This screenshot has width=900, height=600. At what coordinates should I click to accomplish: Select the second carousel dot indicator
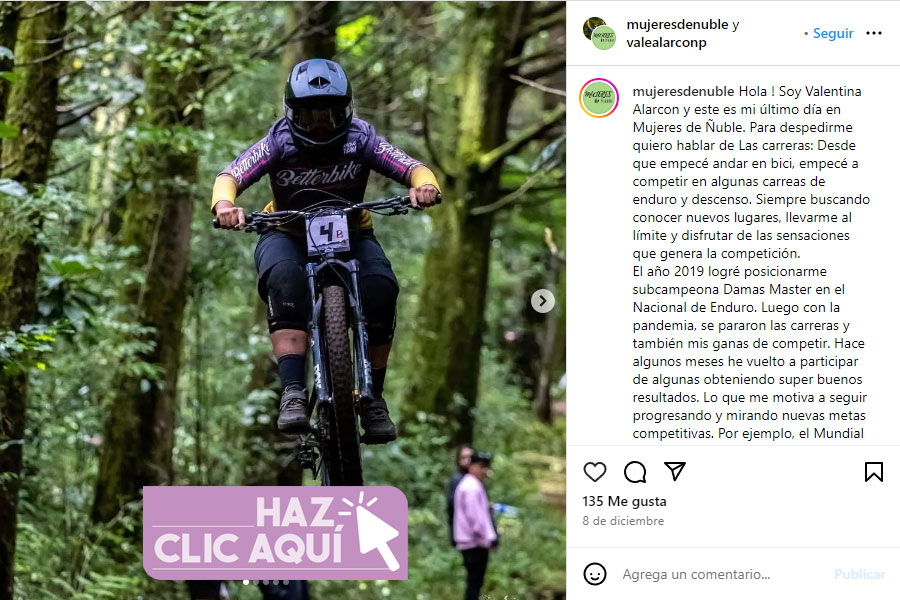pyautogui.click(x=256, y=582)
